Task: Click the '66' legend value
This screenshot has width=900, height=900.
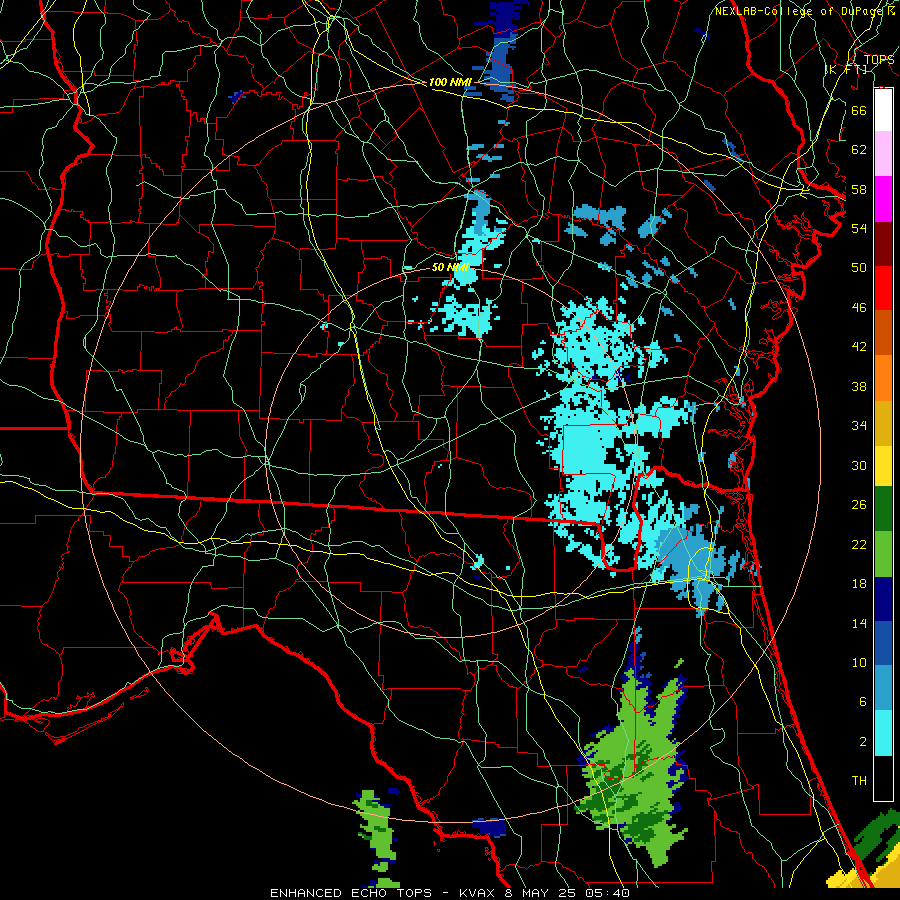Action: click(859, 110)
